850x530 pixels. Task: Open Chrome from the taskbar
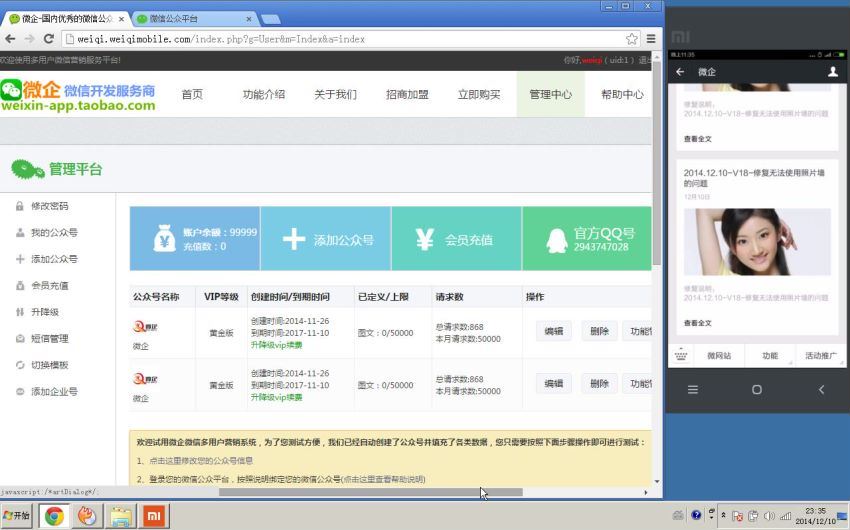(x=54, y=516)
